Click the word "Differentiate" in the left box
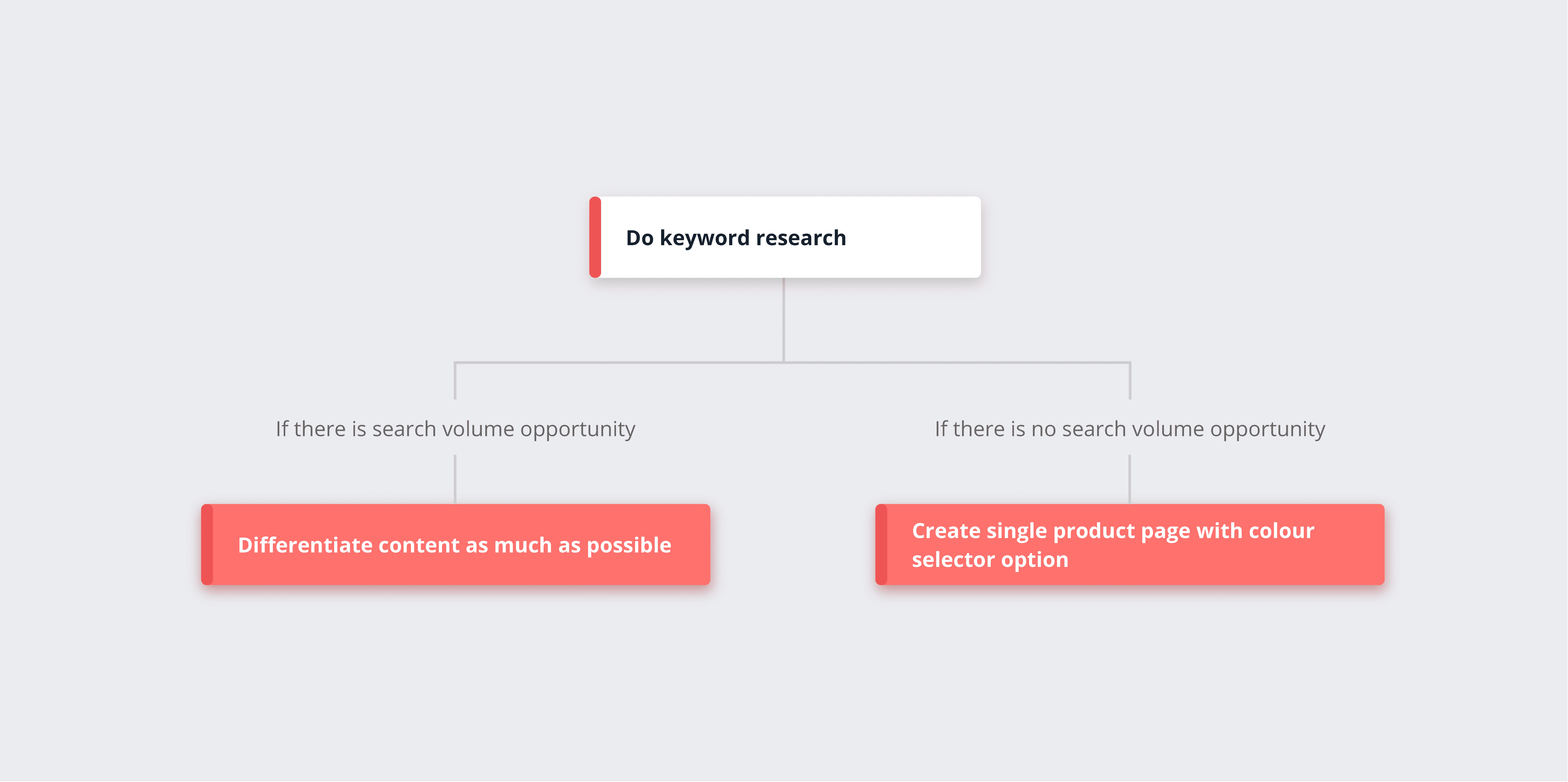 pos(305,544)
